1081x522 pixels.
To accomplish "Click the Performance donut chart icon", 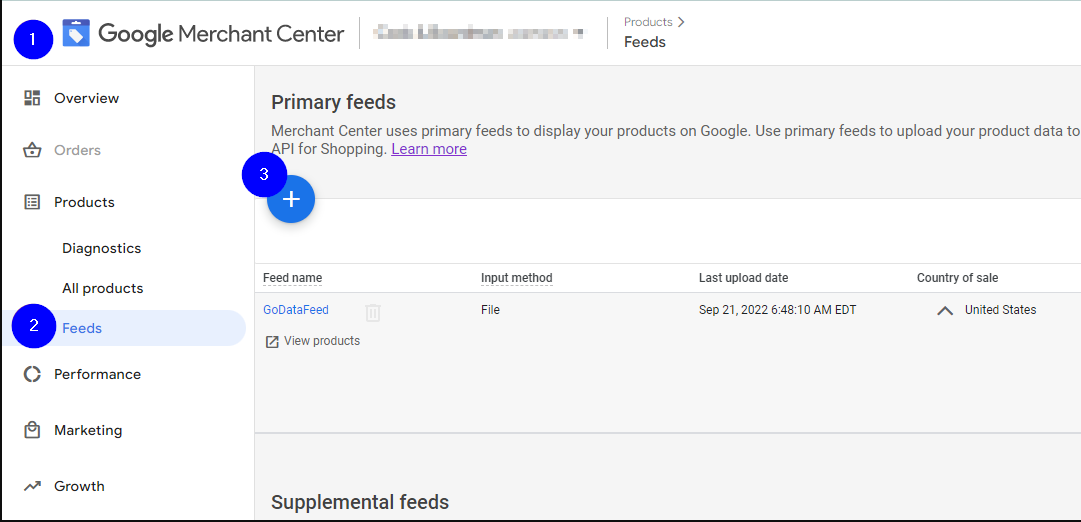I will tap(32, 374).
